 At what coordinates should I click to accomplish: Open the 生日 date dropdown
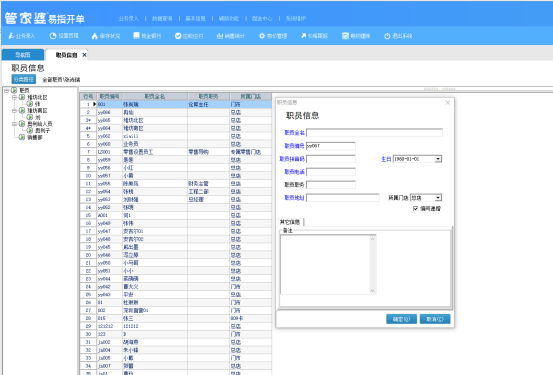(438, 159)
